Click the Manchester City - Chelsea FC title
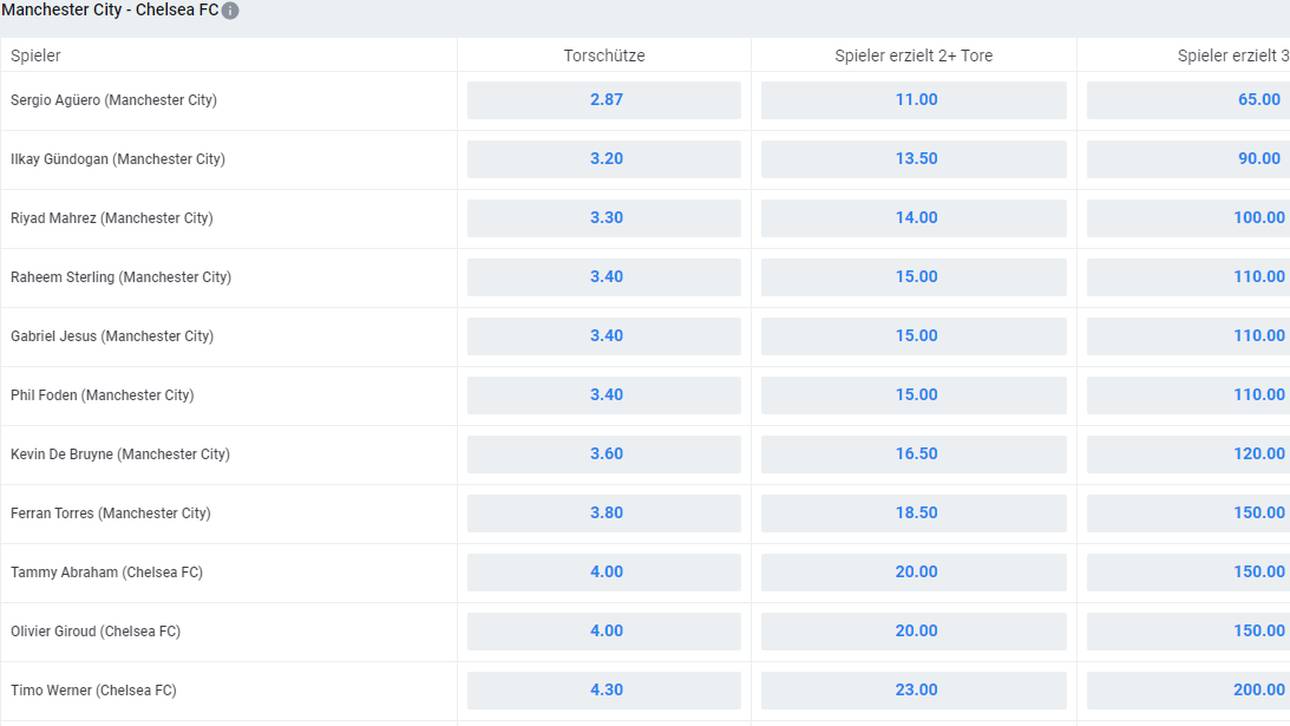Viewport: 1290px width, 726px height. pyautogui.click(x=110, y=10)
